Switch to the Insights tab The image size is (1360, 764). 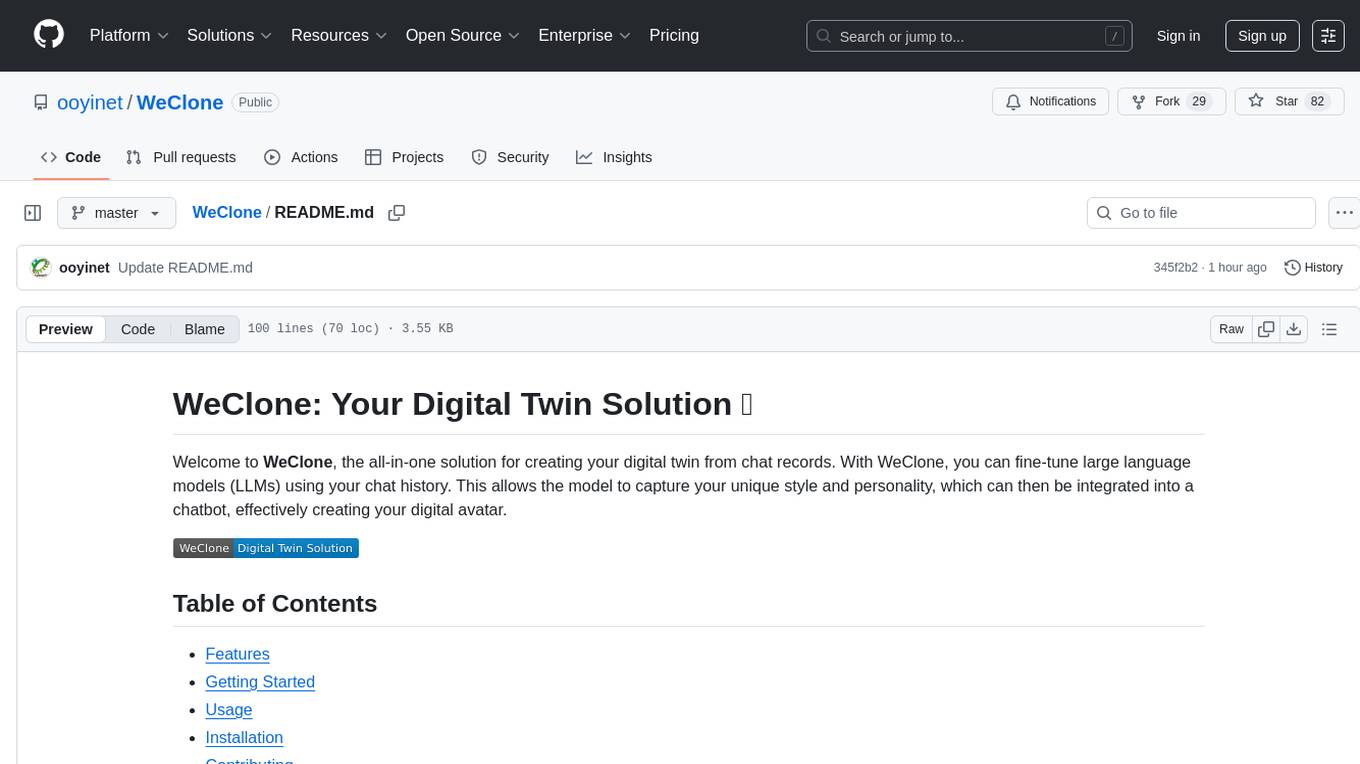tap(614, 157)
